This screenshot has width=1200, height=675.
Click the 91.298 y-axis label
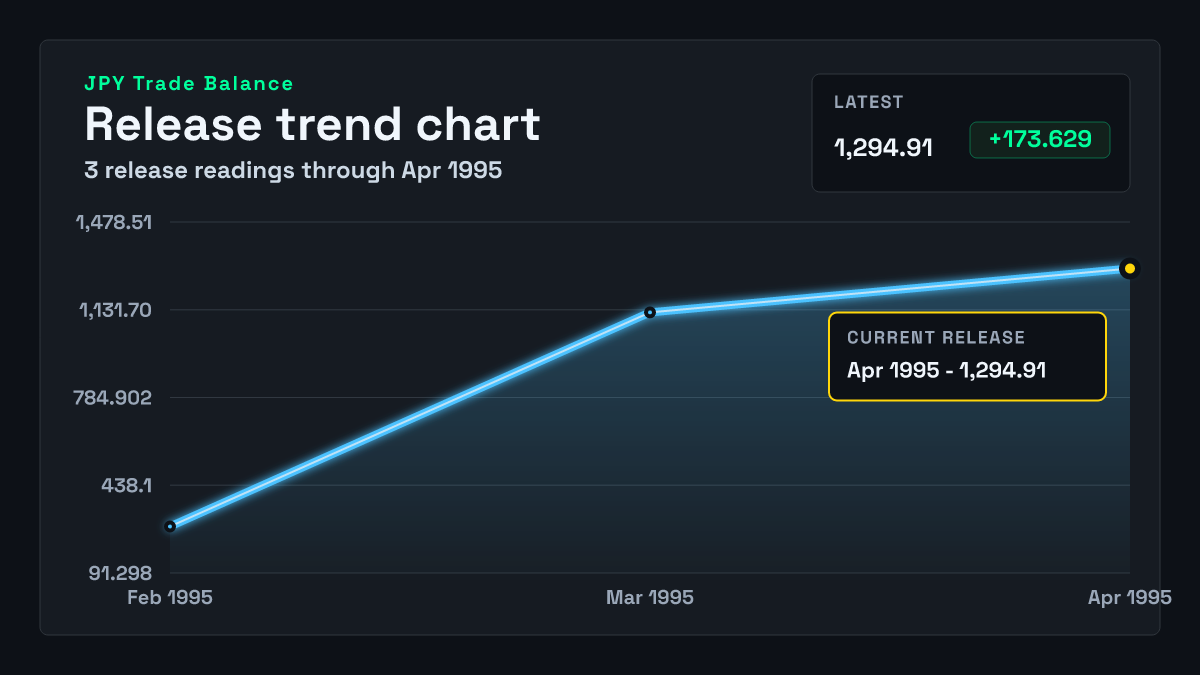[x=119, y=573]
